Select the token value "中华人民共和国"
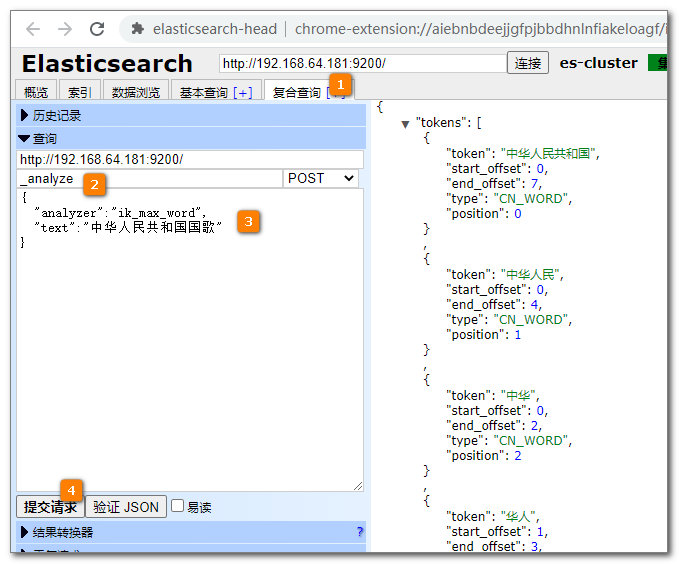Screen dimensions: 679x564 pyautogui.click(x=547, y=154)
